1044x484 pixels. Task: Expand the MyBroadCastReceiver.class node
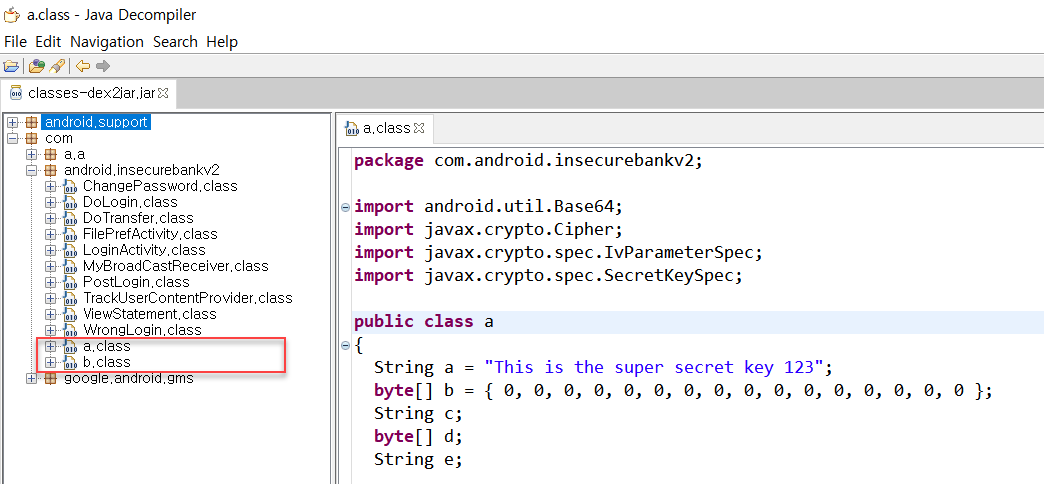pyautogui.click(x=51, y=266)
